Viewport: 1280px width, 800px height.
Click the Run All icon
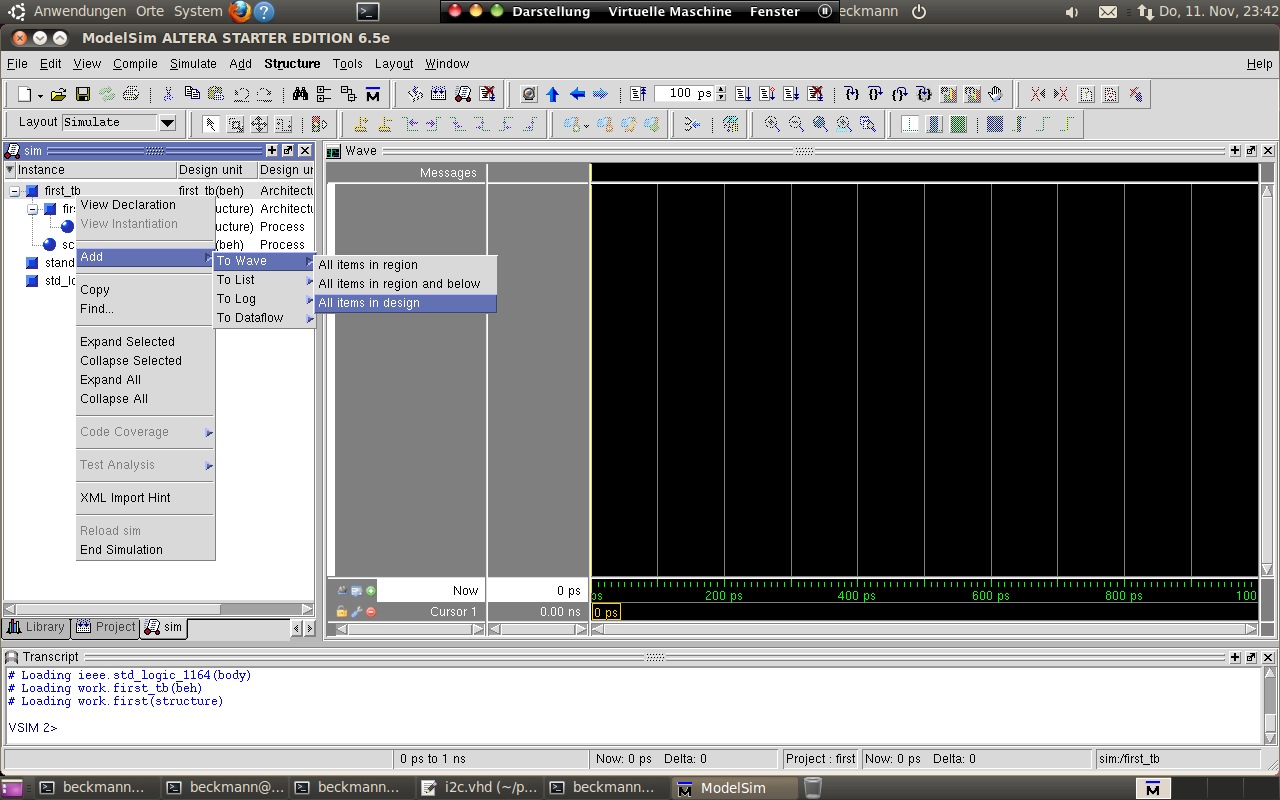coord(791,94)
